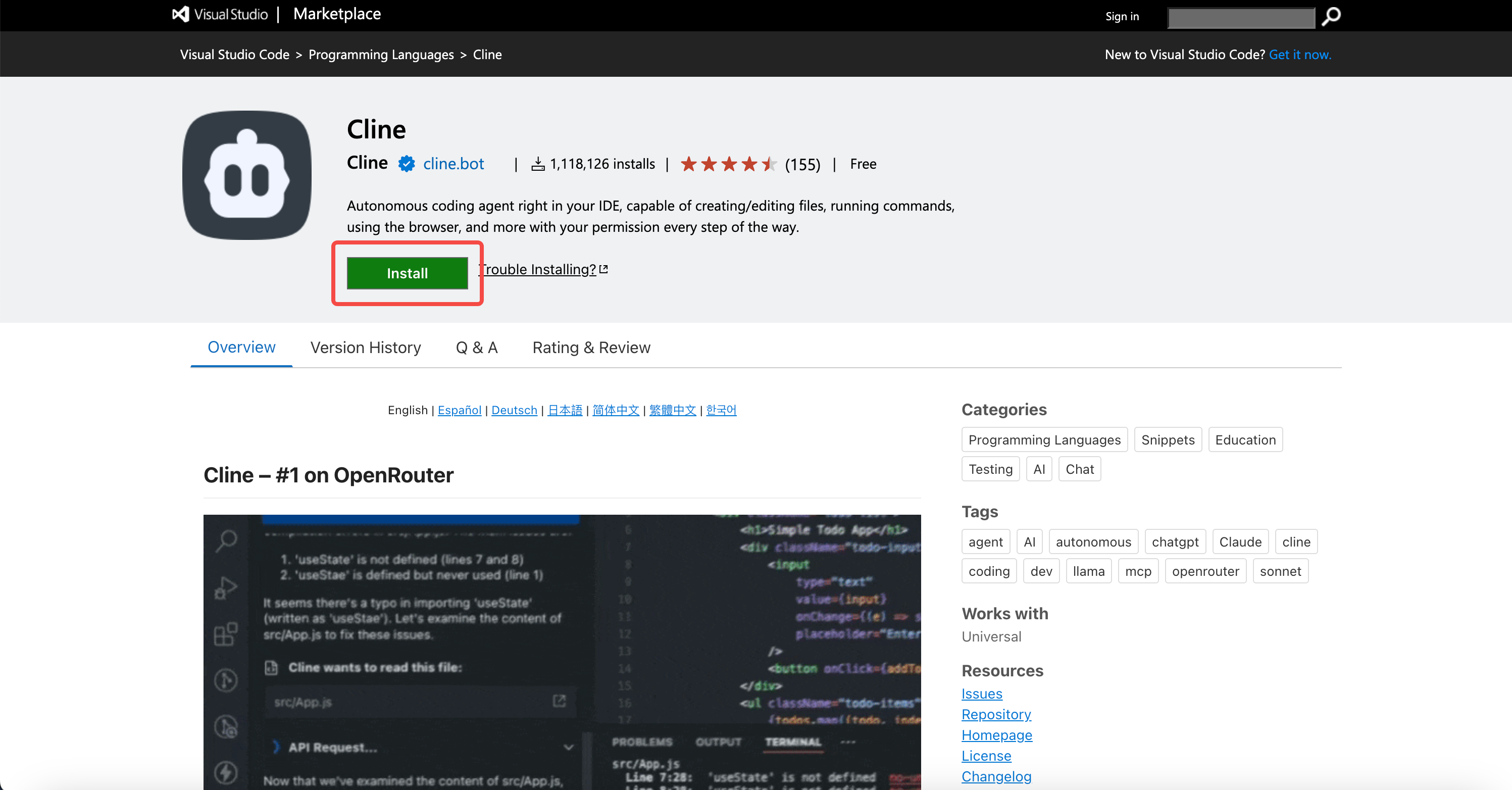This screenshot has height=790, width=1512.
Task: Open the Changelog resource link
Action: (x=996, y=776)
